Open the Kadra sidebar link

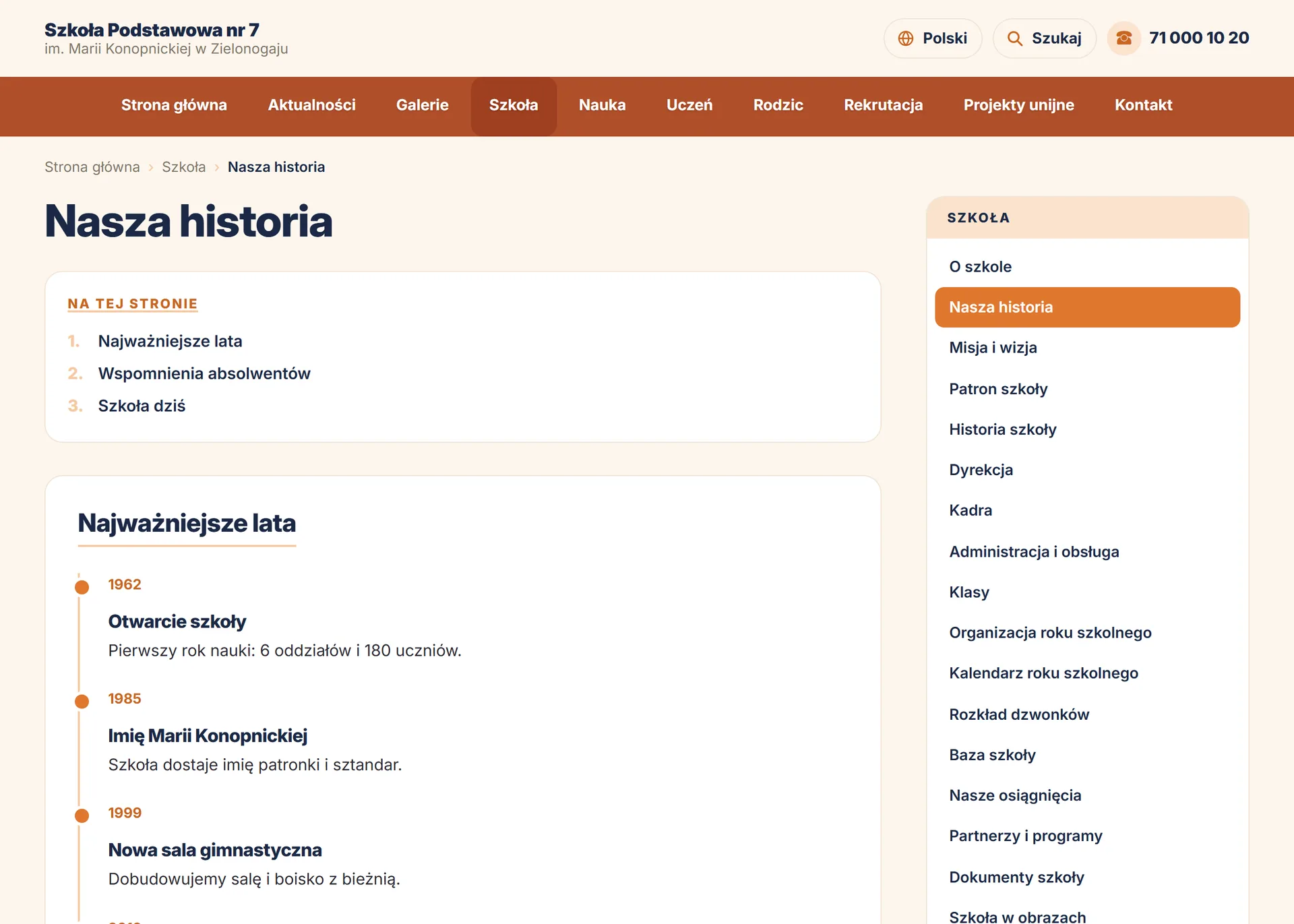(x=1087, y=510)
